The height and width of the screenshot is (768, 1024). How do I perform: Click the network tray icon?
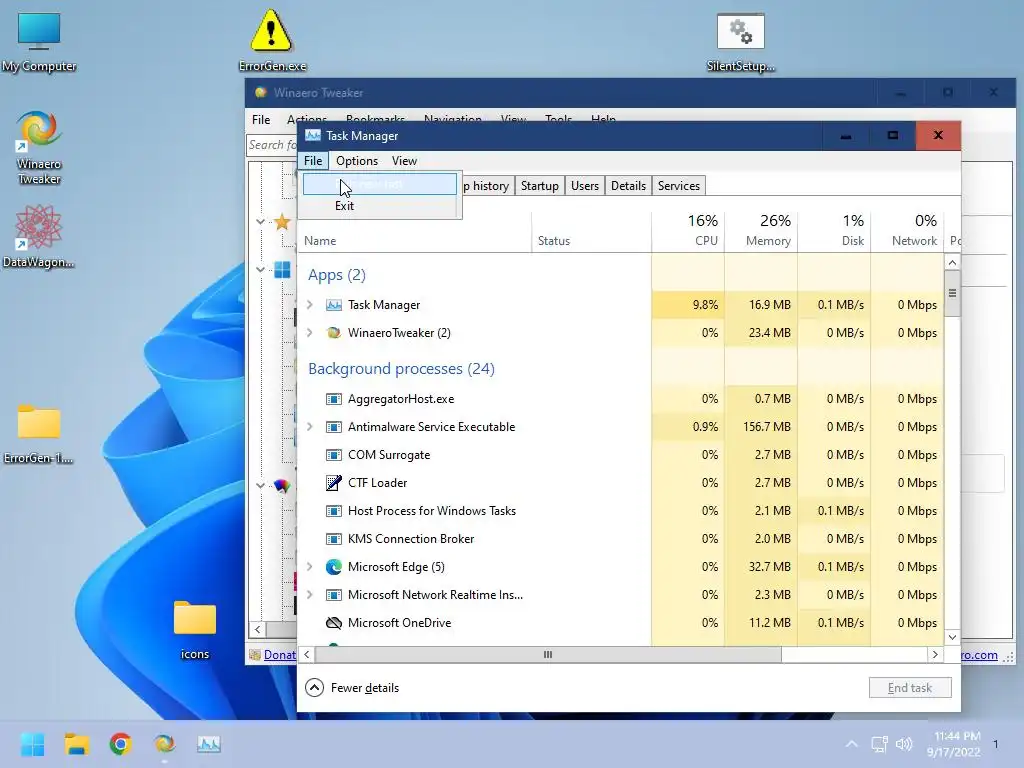879,744
